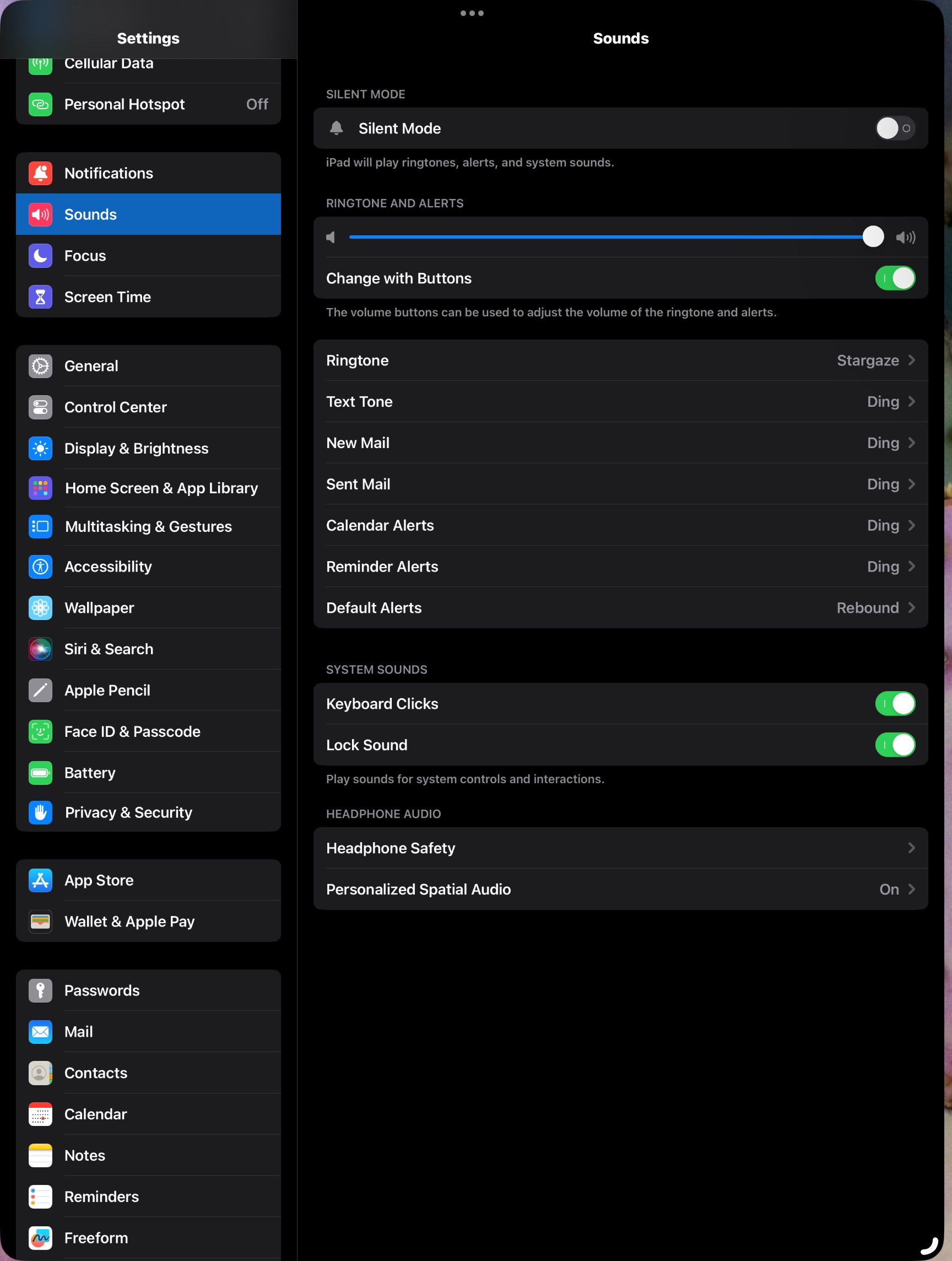Turn off Lock Sound
The height and width of the screenshot is (1261, 952).
click(895, 745)
